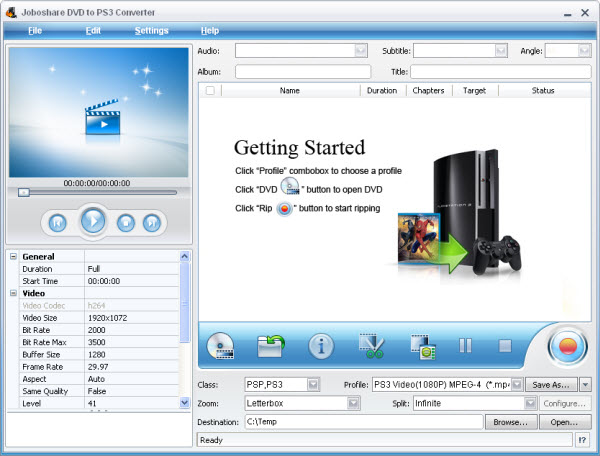Open the Class combobox showing PSP,PS3
The image size is (600, 456).
point(282,384)
